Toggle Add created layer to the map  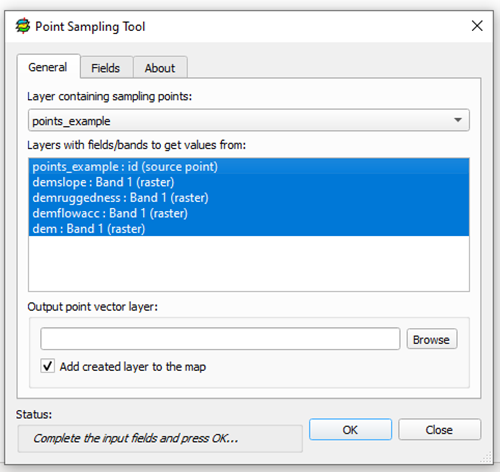(x=48, y=366)
